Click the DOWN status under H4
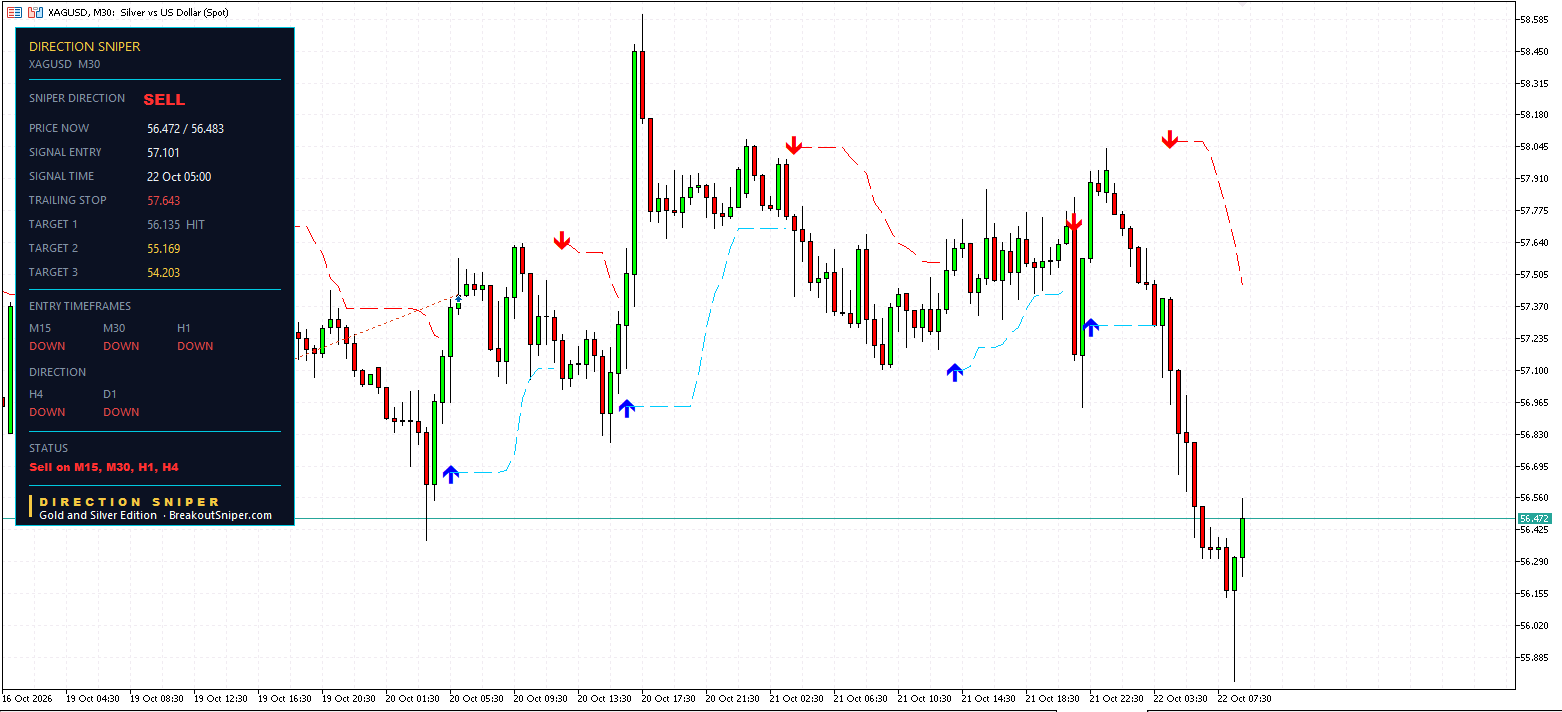 tap(47, 412)
